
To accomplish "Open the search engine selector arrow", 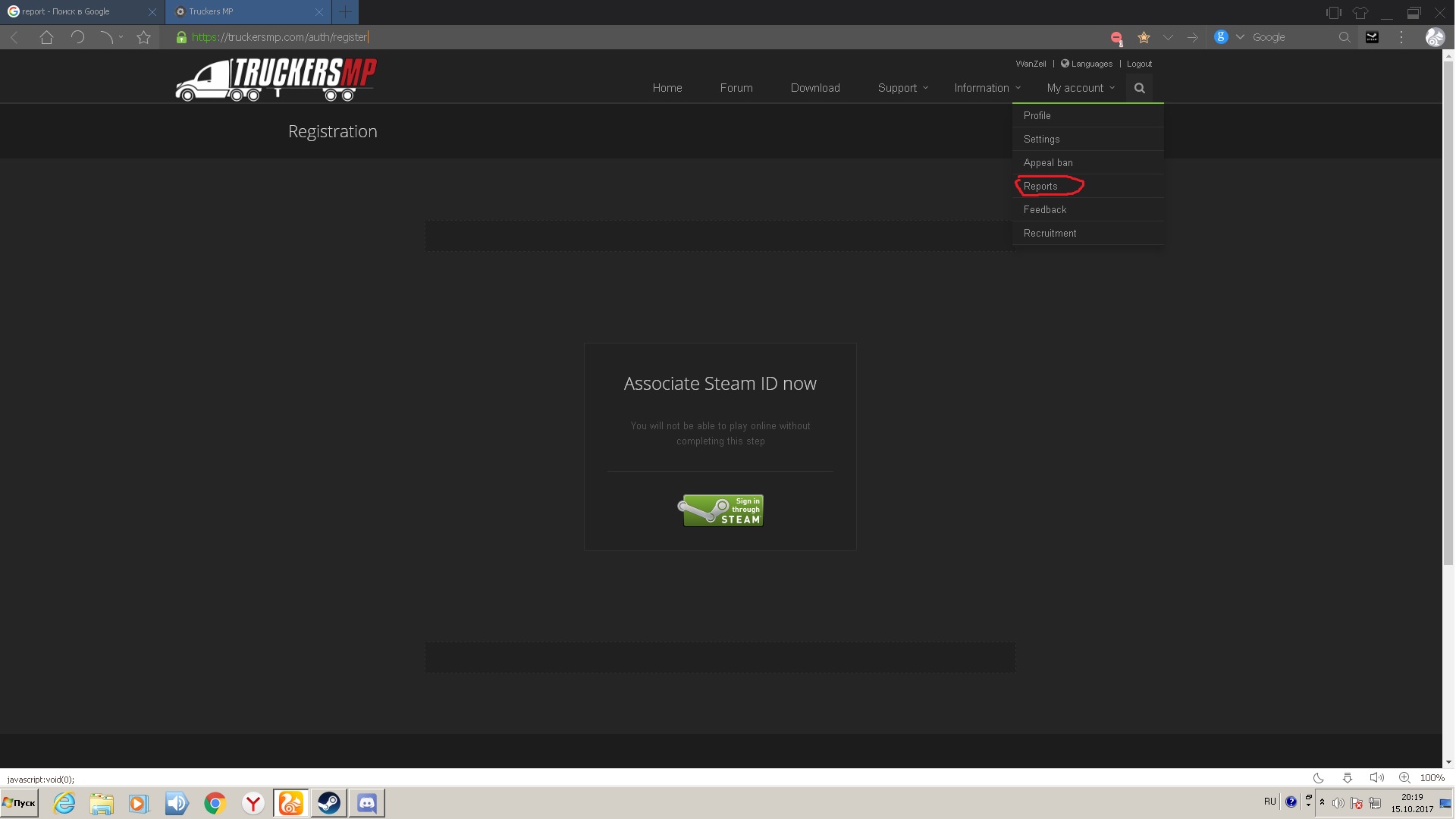I will point(1240,37).
